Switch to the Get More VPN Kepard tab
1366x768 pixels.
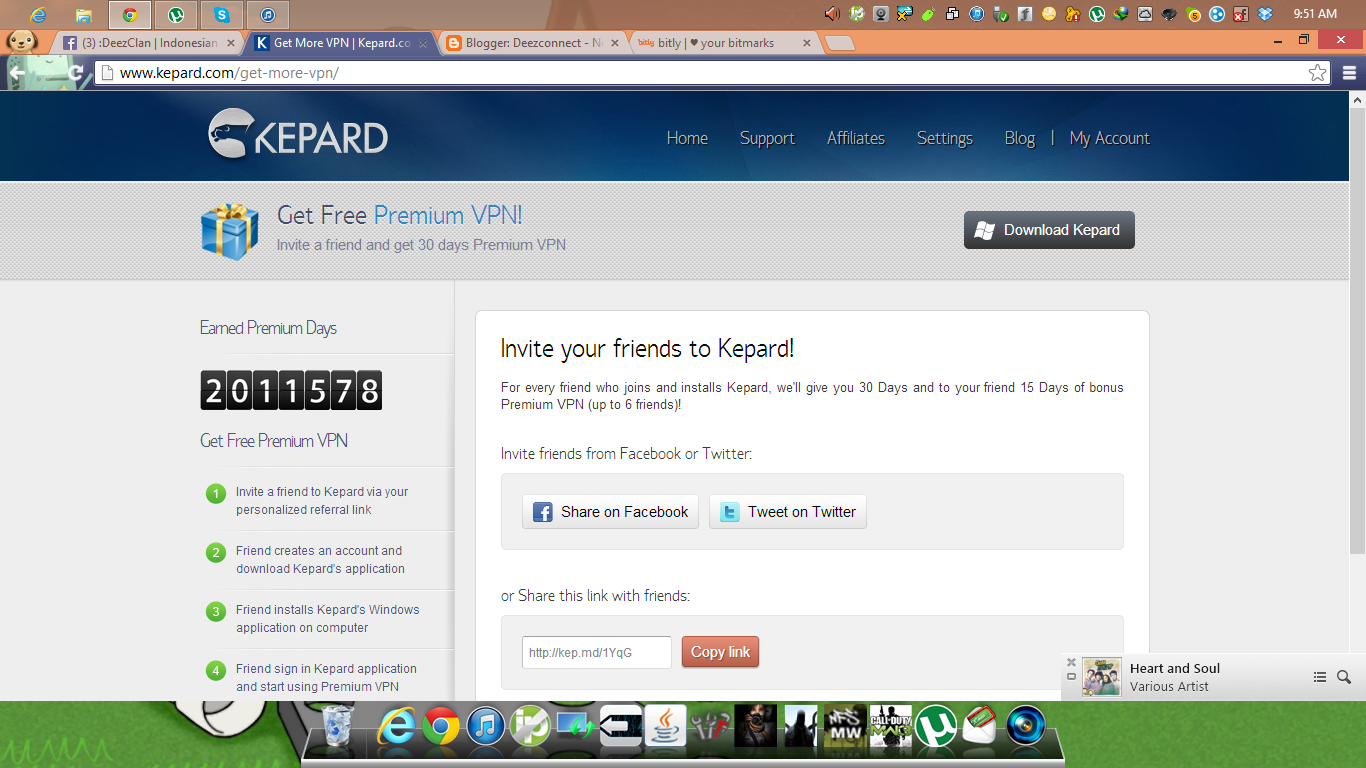(342, 43)
